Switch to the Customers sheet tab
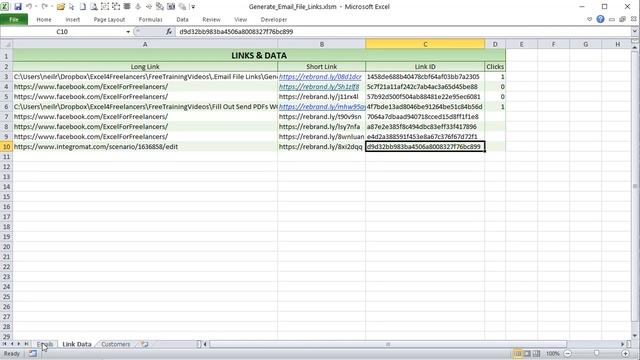The height and width of the screenshot is (360, 640). [116, 344]
